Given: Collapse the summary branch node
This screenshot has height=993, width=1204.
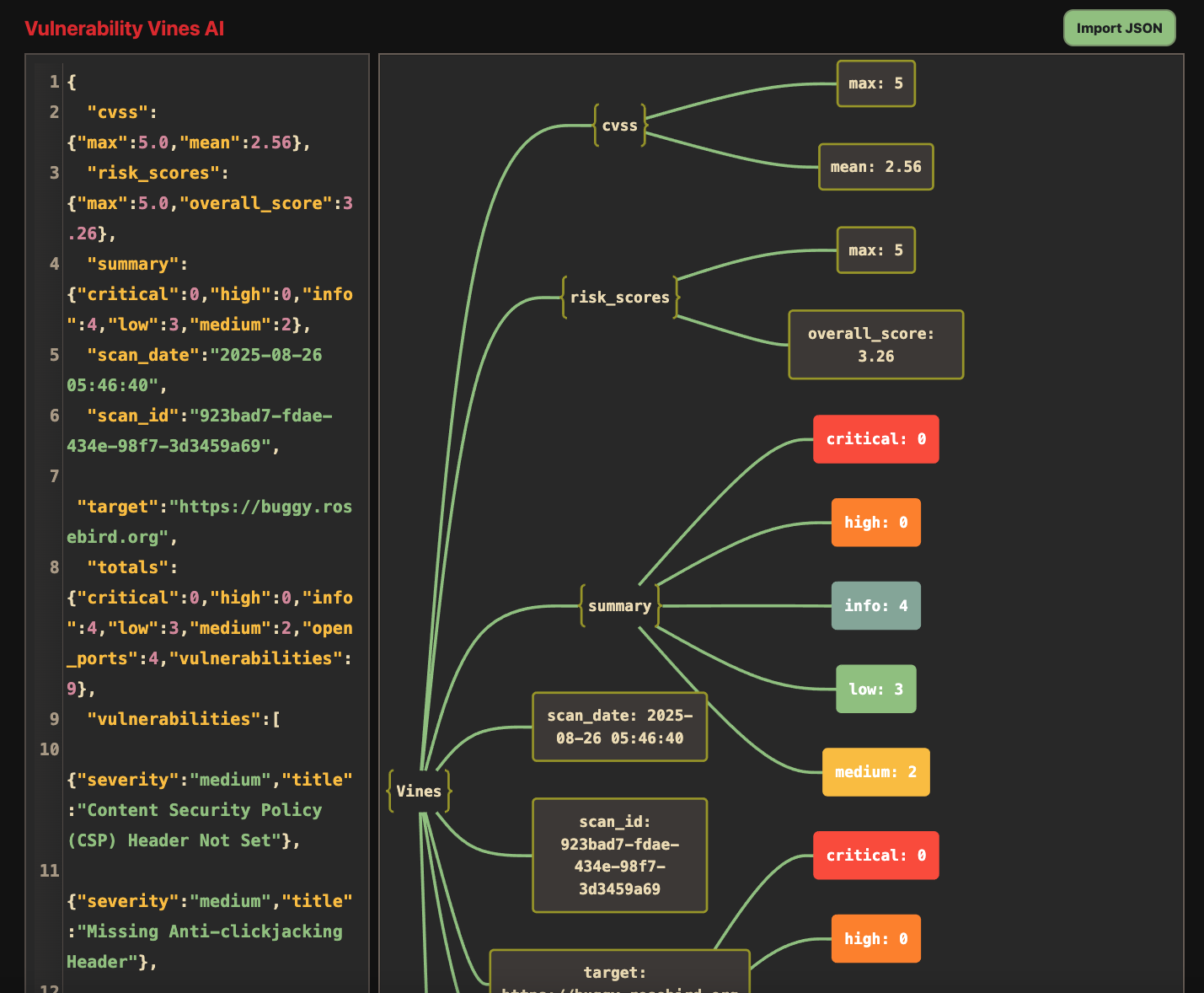Looking at the screenshot, I should (619, 606).
